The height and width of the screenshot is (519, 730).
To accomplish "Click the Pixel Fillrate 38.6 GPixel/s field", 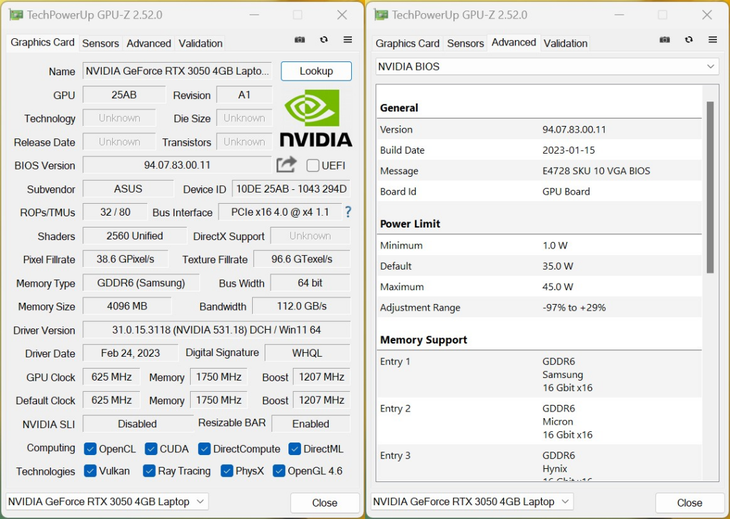I will (x=125, y=259).
